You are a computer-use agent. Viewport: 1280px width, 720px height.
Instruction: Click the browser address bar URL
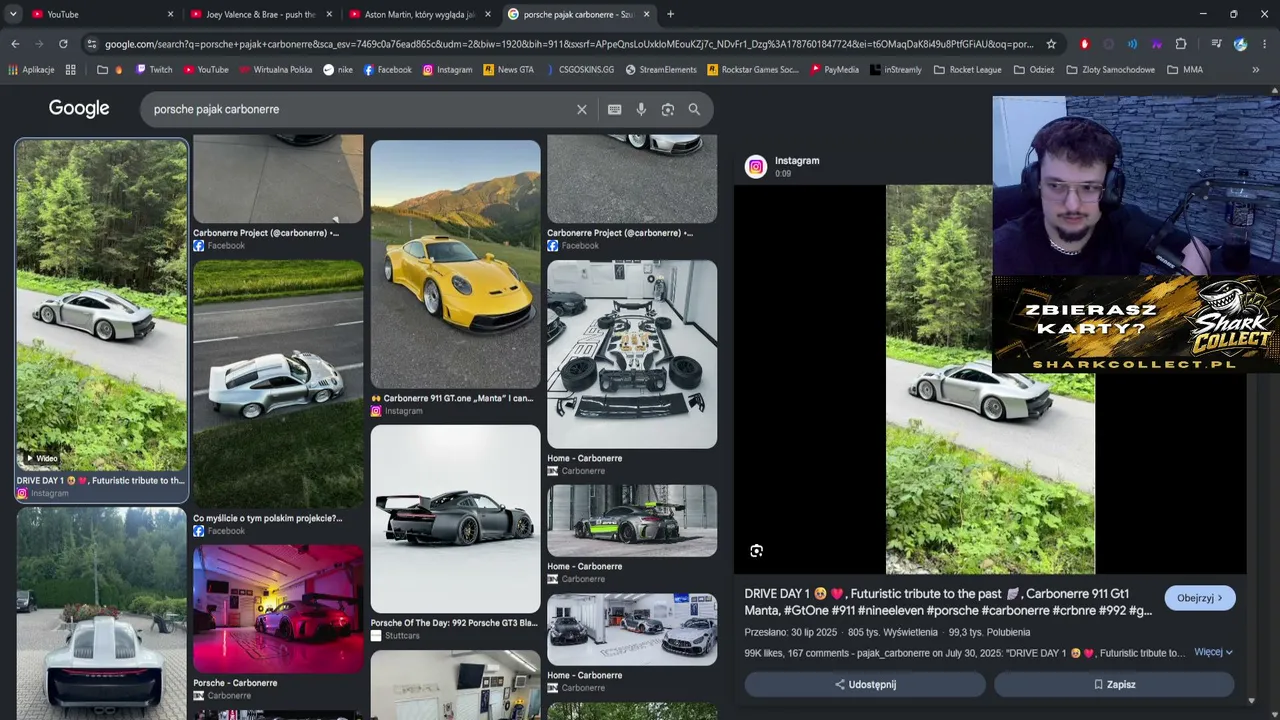(x=569, y=44)
